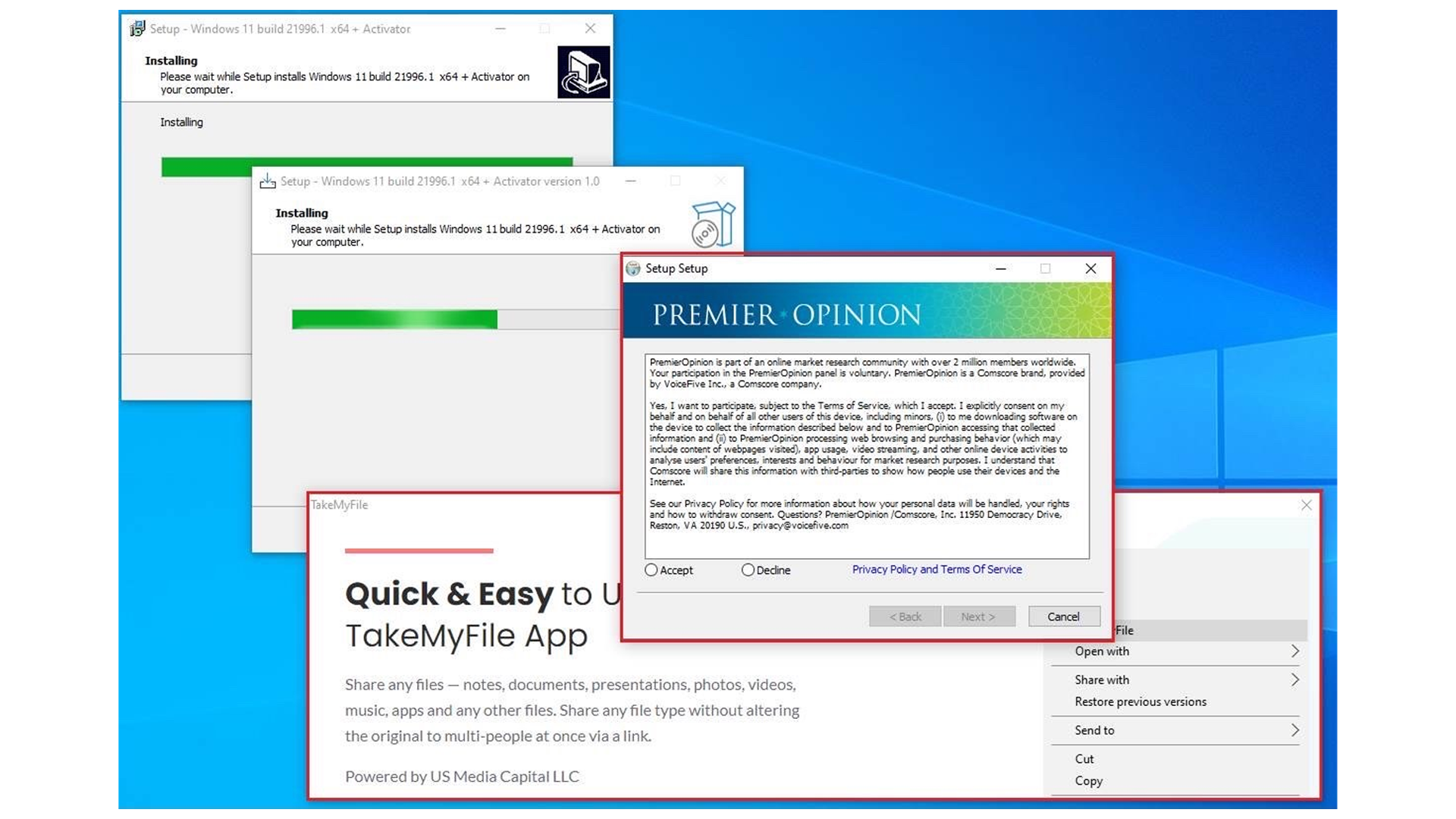This screenshot has height=819, width=1456.
Task: Click the Cancel button in PremierOpinion setup
Action: (1063, 616)
